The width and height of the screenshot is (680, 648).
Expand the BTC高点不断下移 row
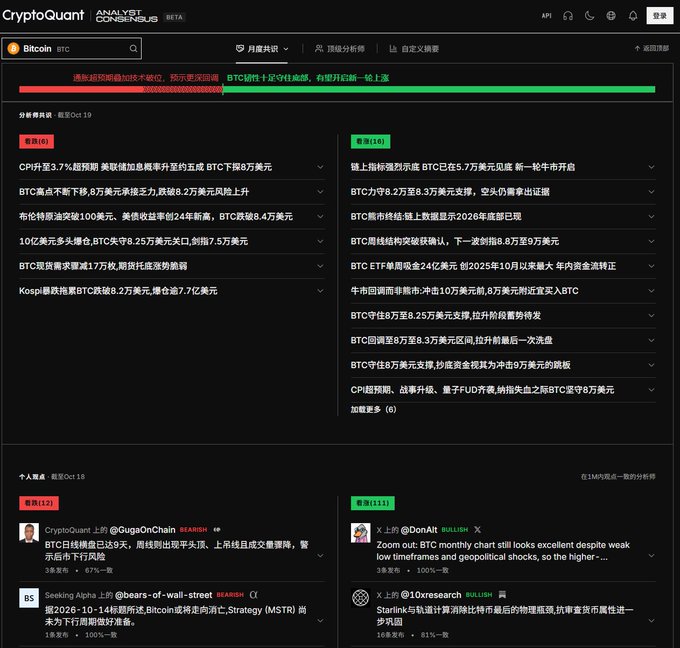[171, 192]
